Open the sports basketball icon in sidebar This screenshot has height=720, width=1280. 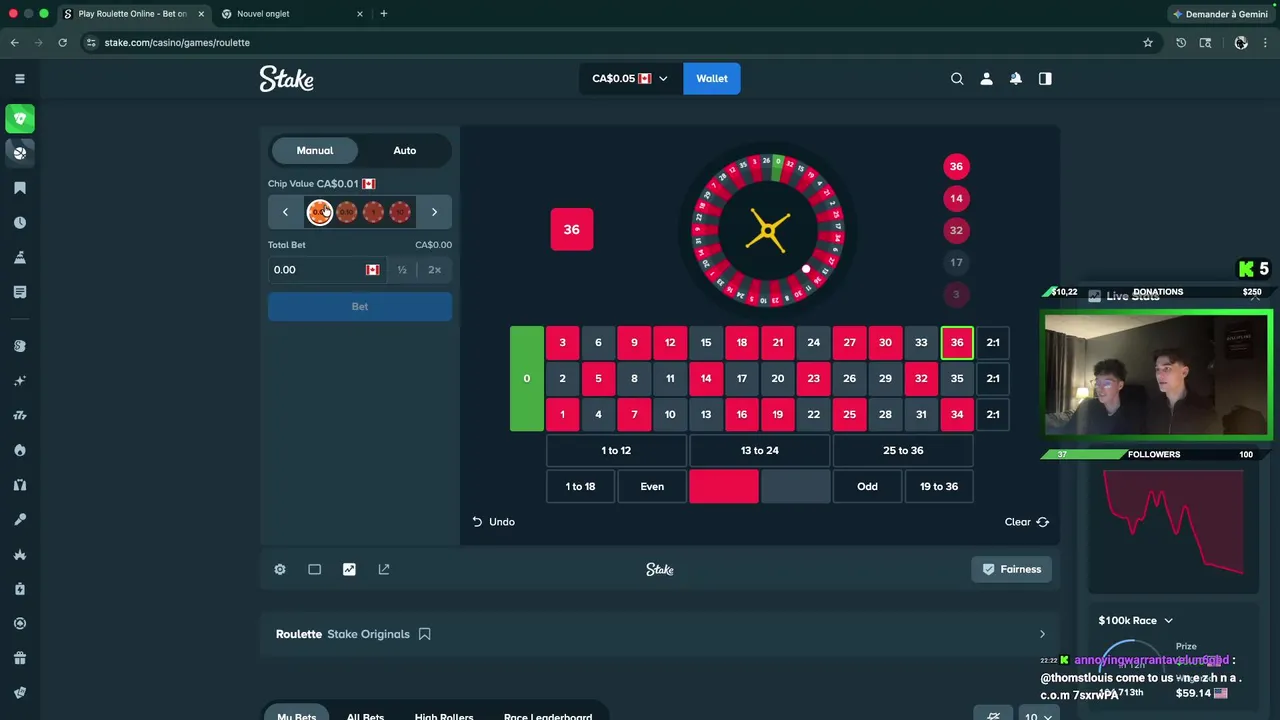click(x=19, y=152)
